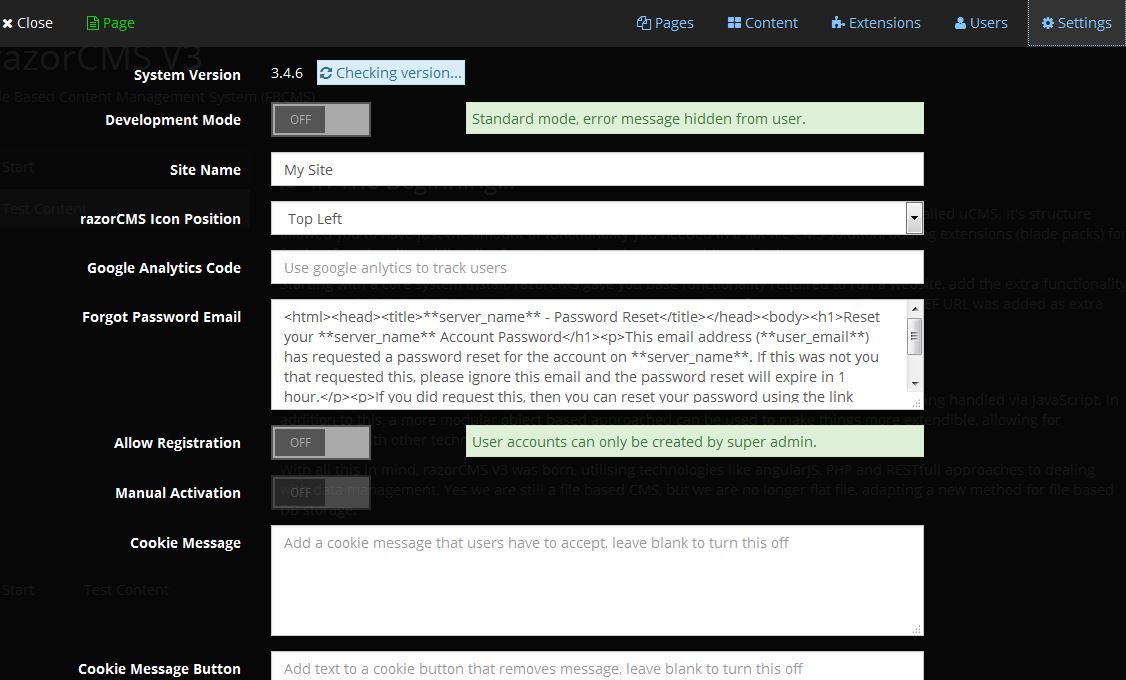Open the razorCMS Icon Position dropdown
The image size is (1126, 680).
597,218
